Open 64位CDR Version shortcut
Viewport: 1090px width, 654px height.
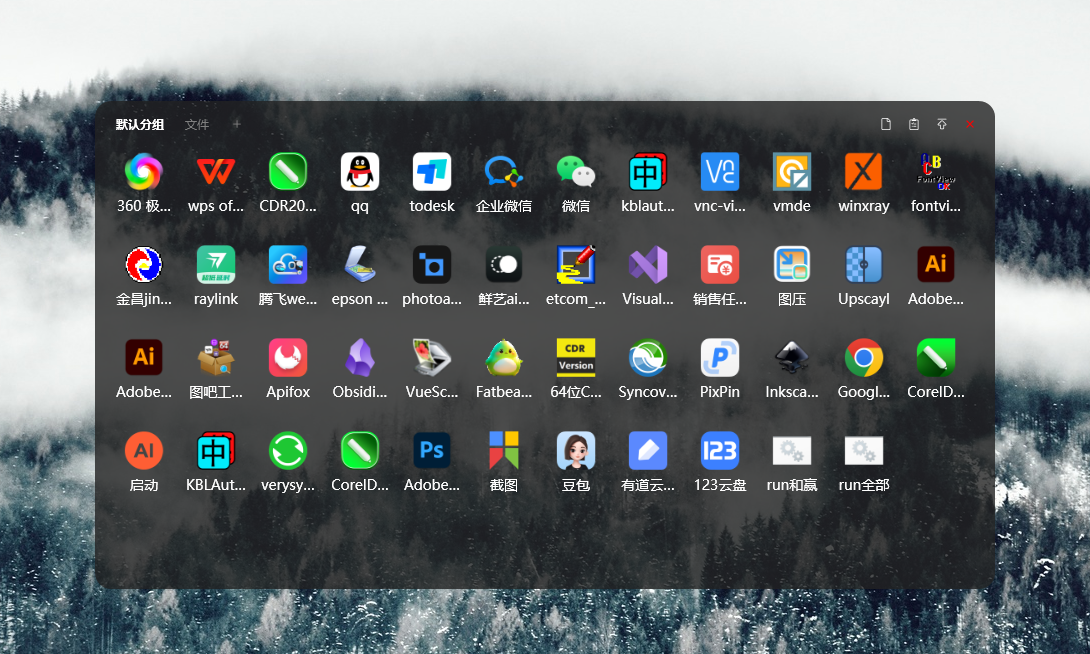tap(576, 358)
